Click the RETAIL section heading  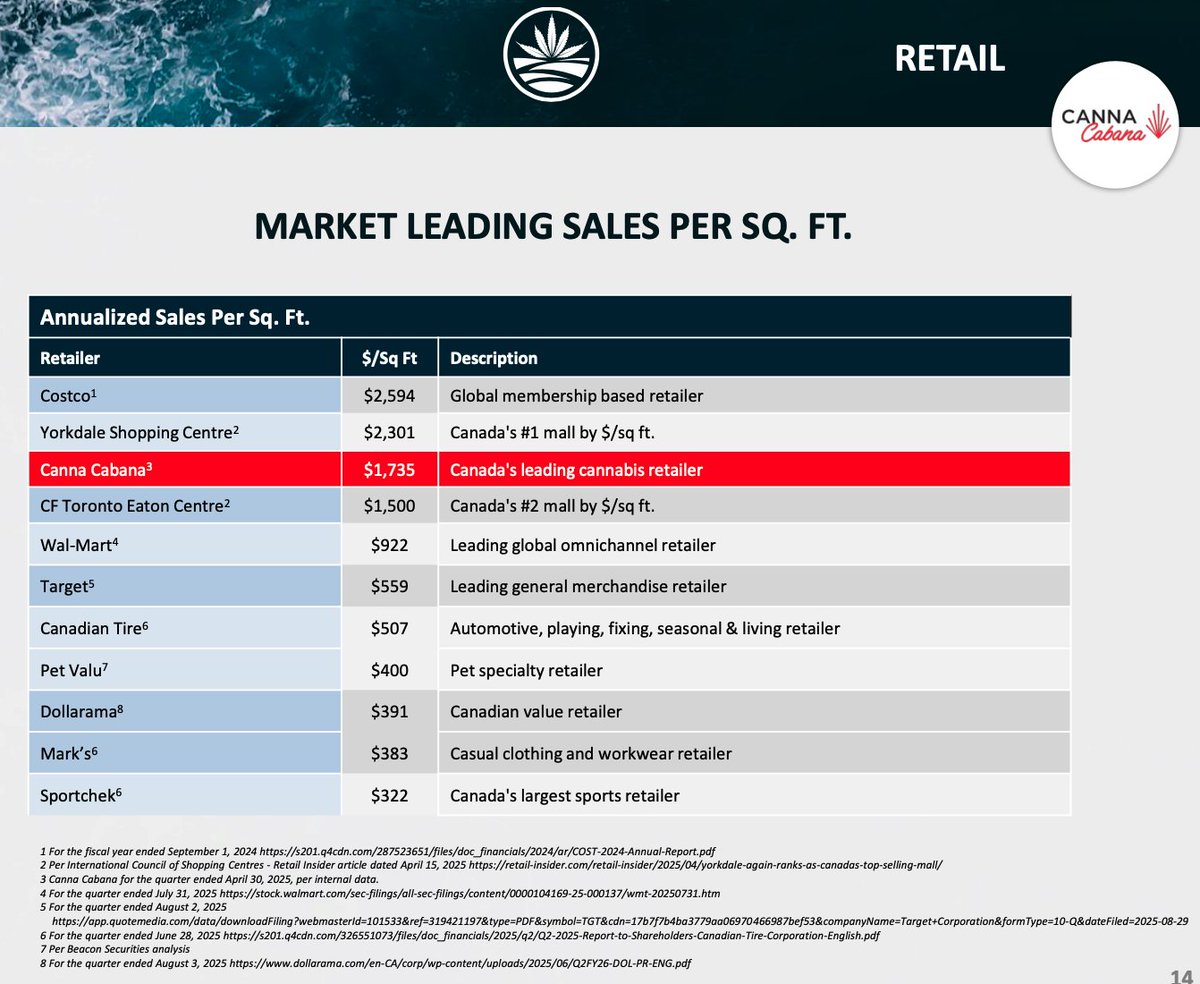(950, 58)
